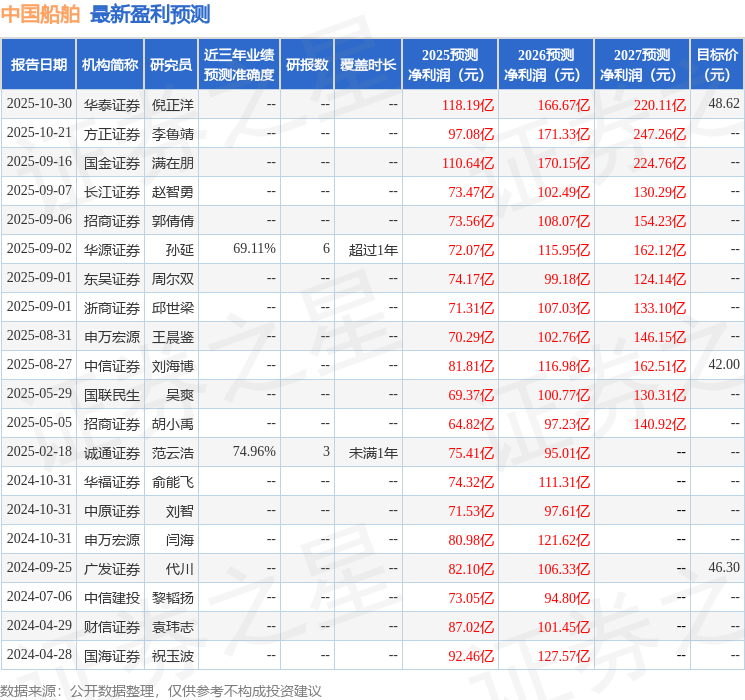The width and height of the screenshot is (745, 700).
Task: Click the 99.18亿 forecast value
Action: point(567,279)
